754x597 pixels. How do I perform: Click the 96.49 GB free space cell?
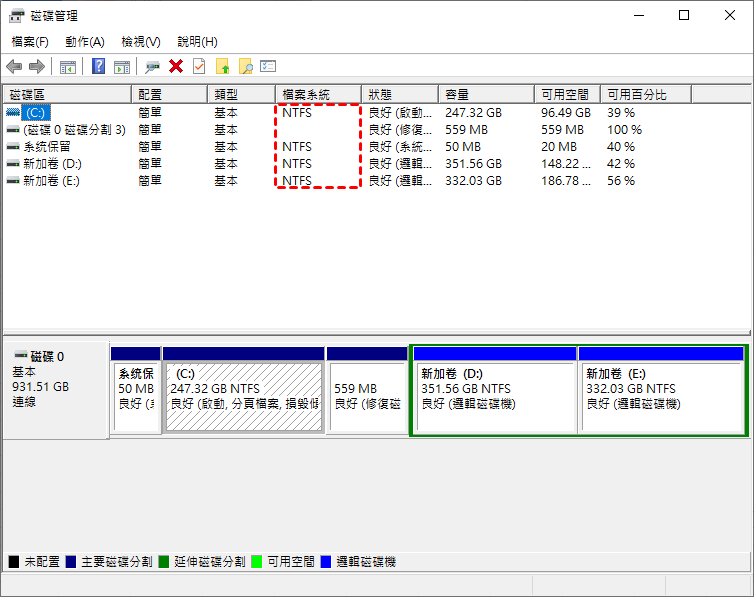click(x=566, y=112)
